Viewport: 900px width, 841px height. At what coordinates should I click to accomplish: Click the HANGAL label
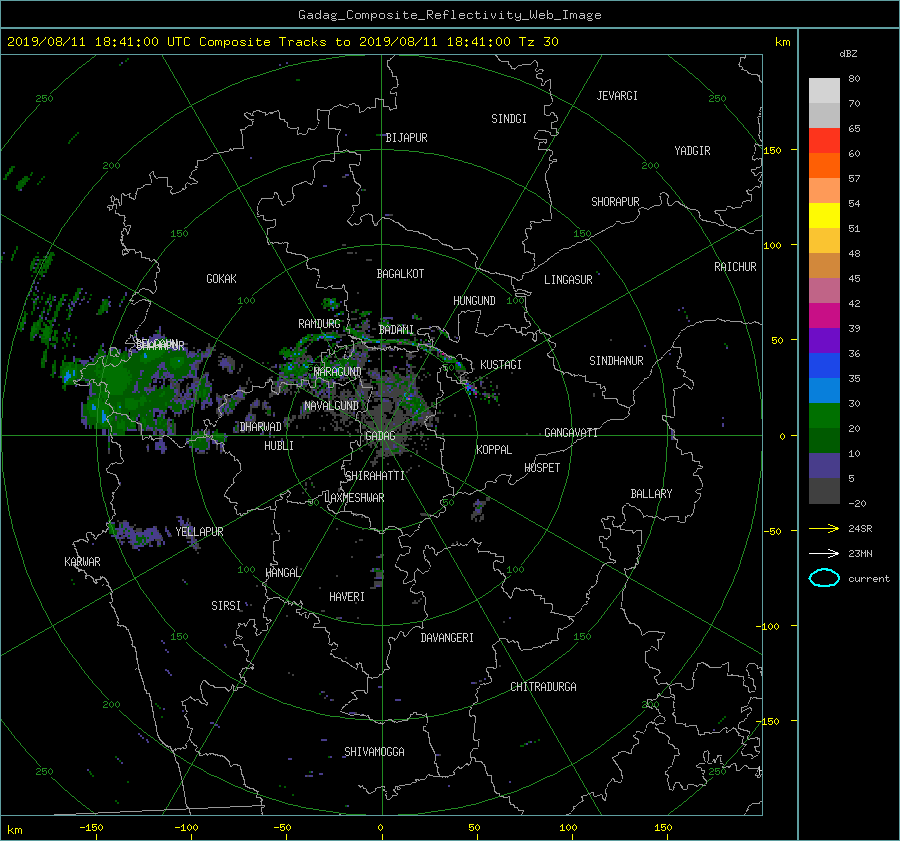tap(282, 573)
